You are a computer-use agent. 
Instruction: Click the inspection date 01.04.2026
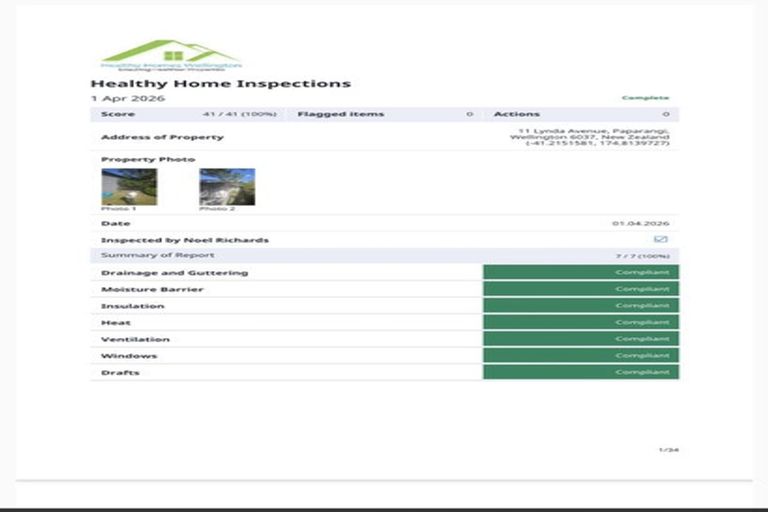point(641,223)
